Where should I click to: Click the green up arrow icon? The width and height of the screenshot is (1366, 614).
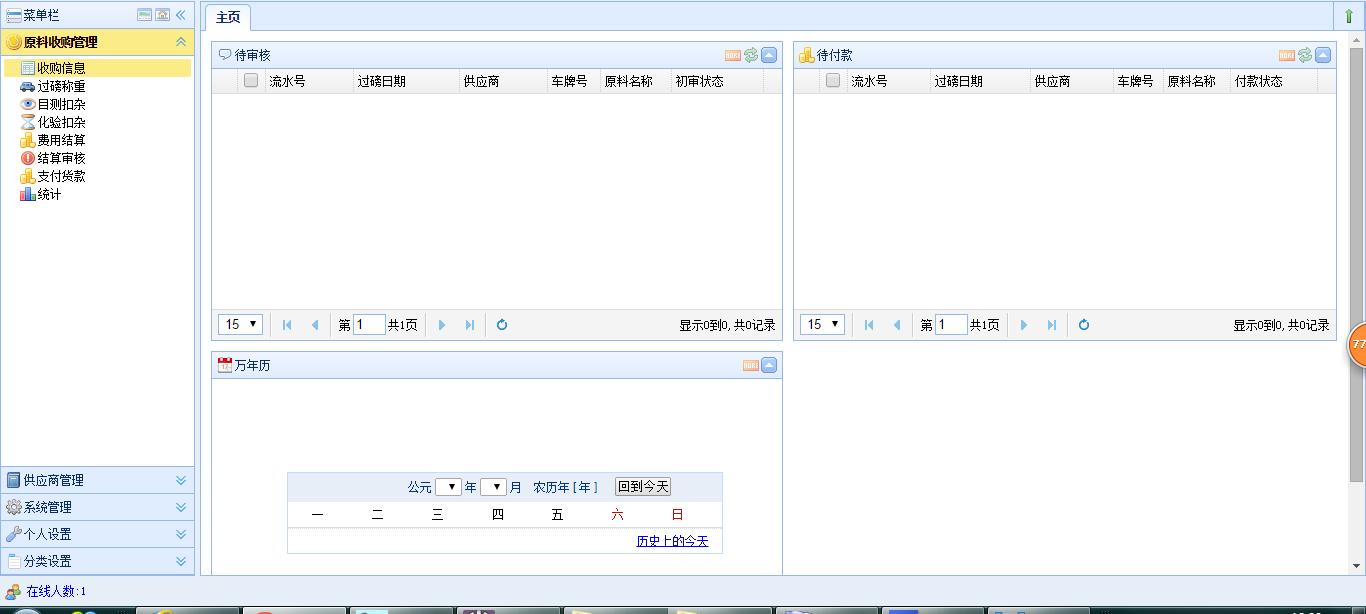pyautogui.click(x=1349, y=16)
